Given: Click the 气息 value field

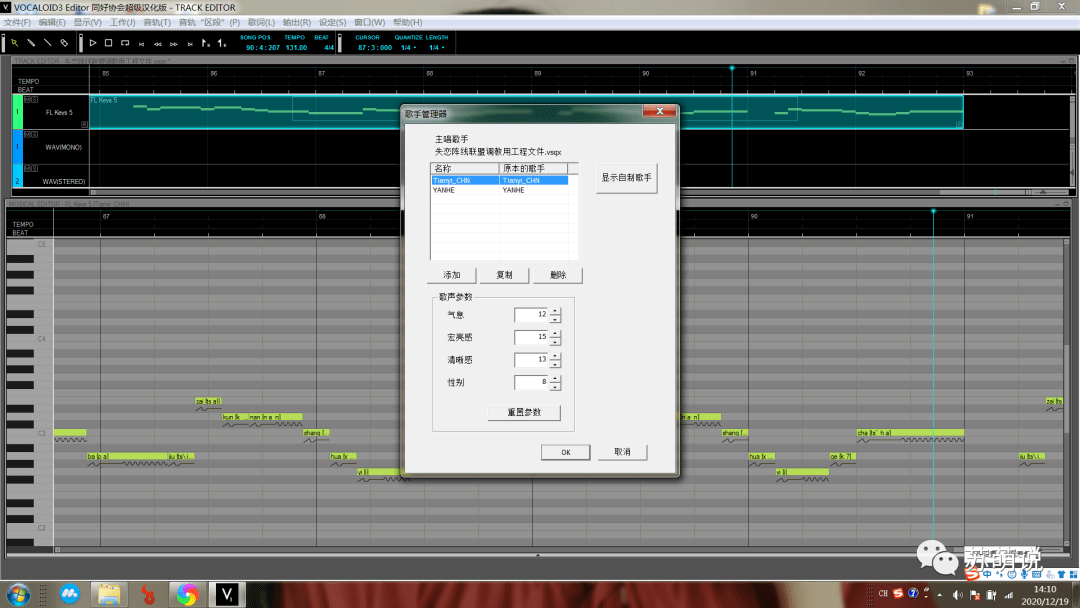Looking at the screenshot, I should [x=531, y=315].
